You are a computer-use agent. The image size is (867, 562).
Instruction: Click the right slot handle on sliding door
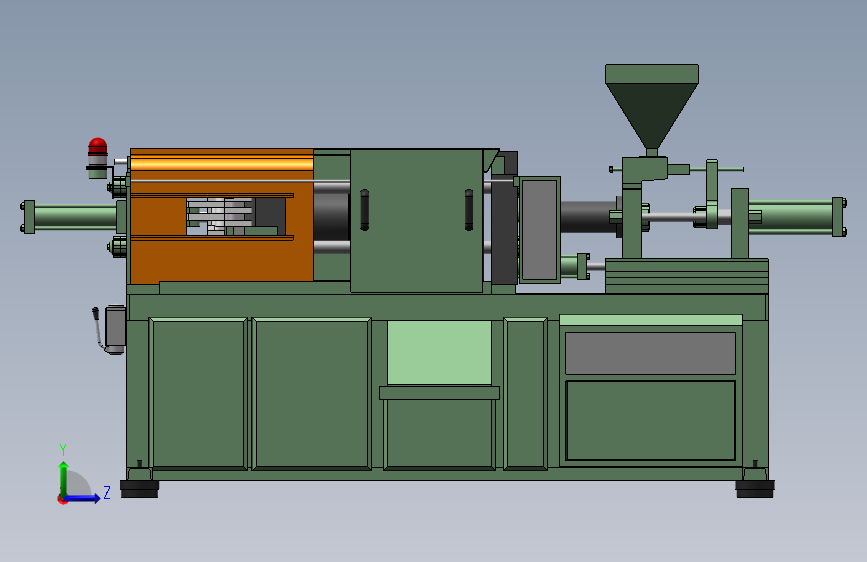click(469, 210)
